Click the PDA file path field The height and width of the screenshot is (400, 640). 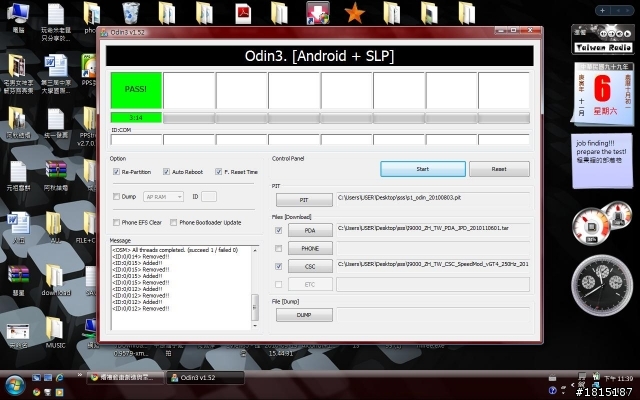click(433, 230)
